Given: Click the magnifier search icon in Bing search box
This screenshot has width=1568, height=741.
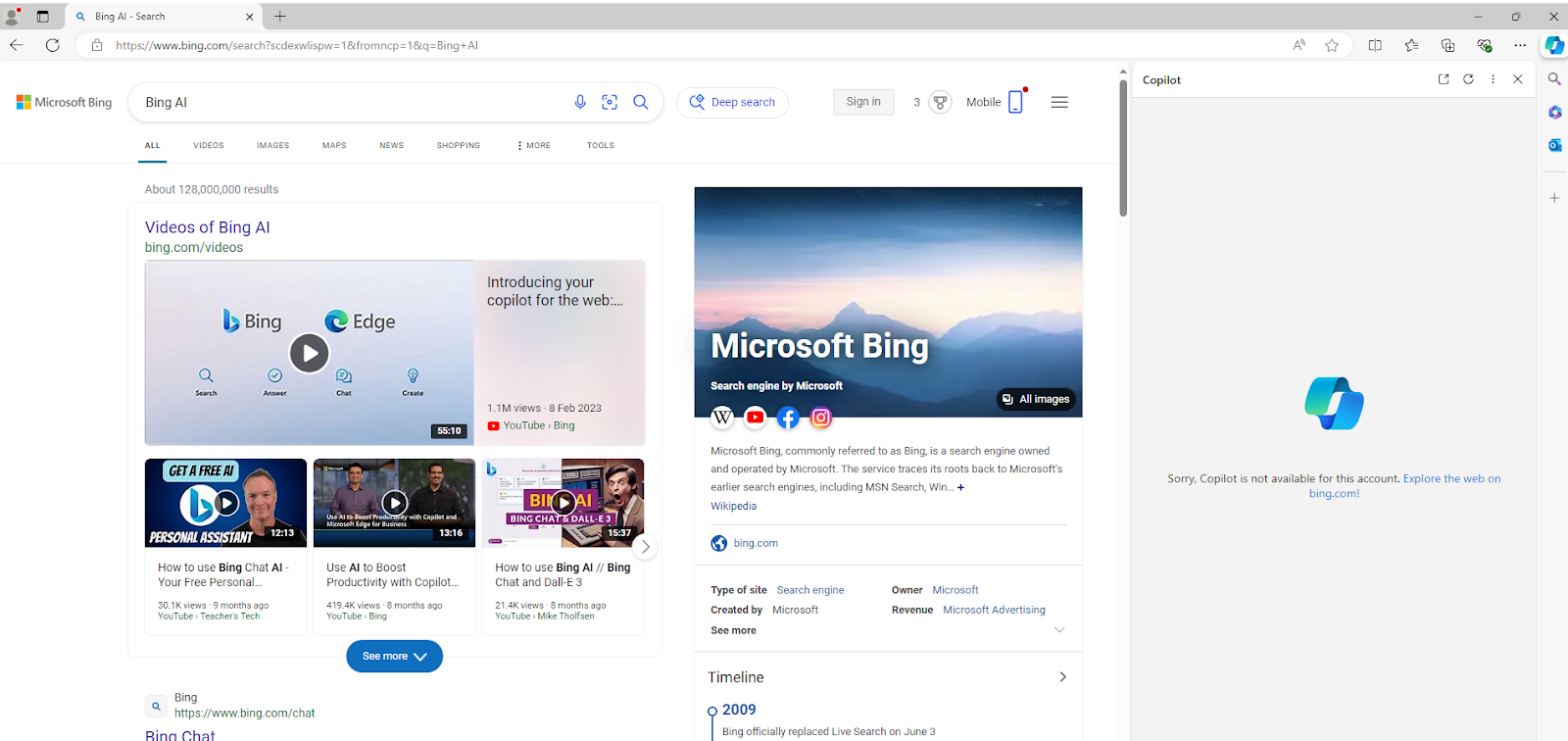Looking at the screenshot, I should [x=641, y=102].
